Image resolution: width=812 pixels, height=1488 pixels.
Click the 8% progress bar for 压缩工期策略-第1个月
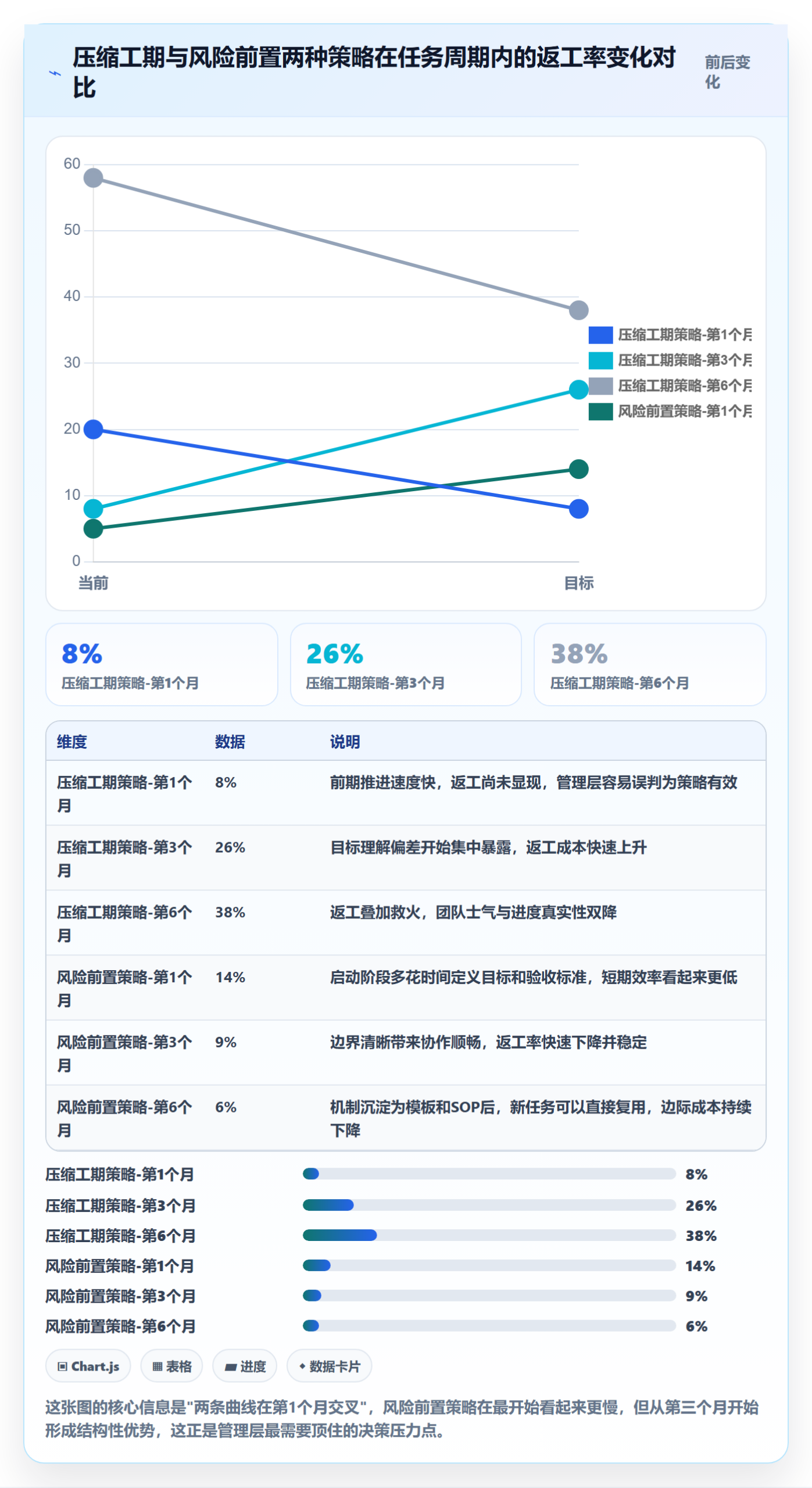[x=489, y=1174]
